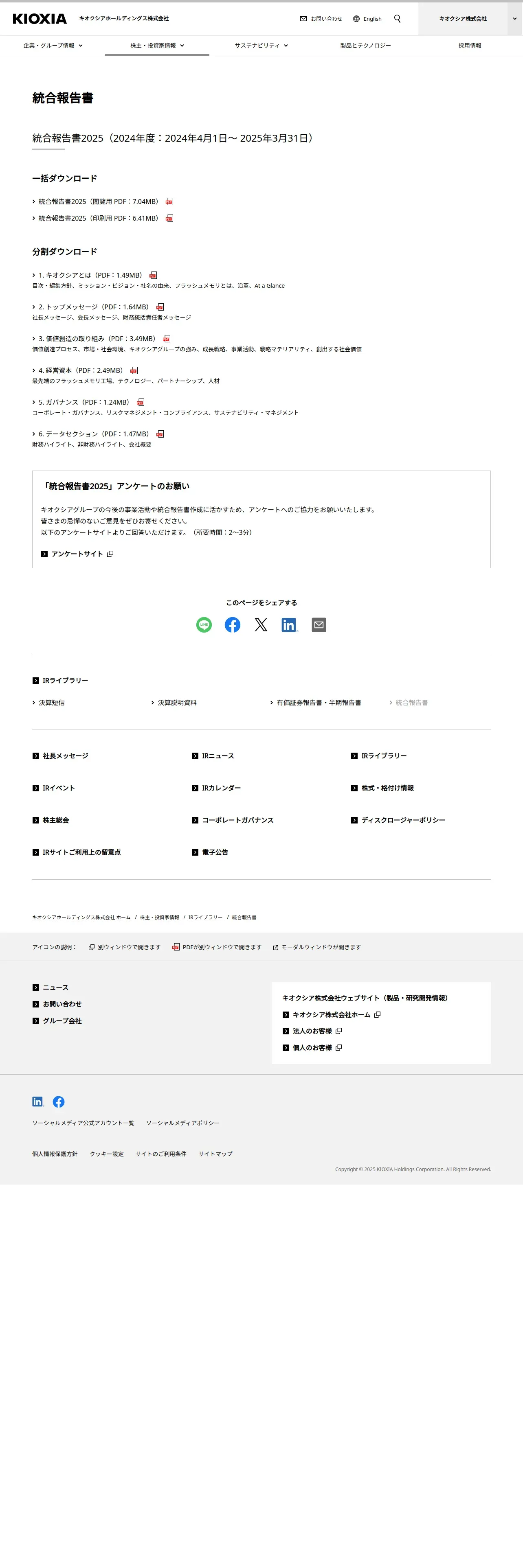Viewport: 523px width, 1568px height.
Task: Click PDF icon for 印刷用 PDF 6.41MB
Action: point(169,218)
